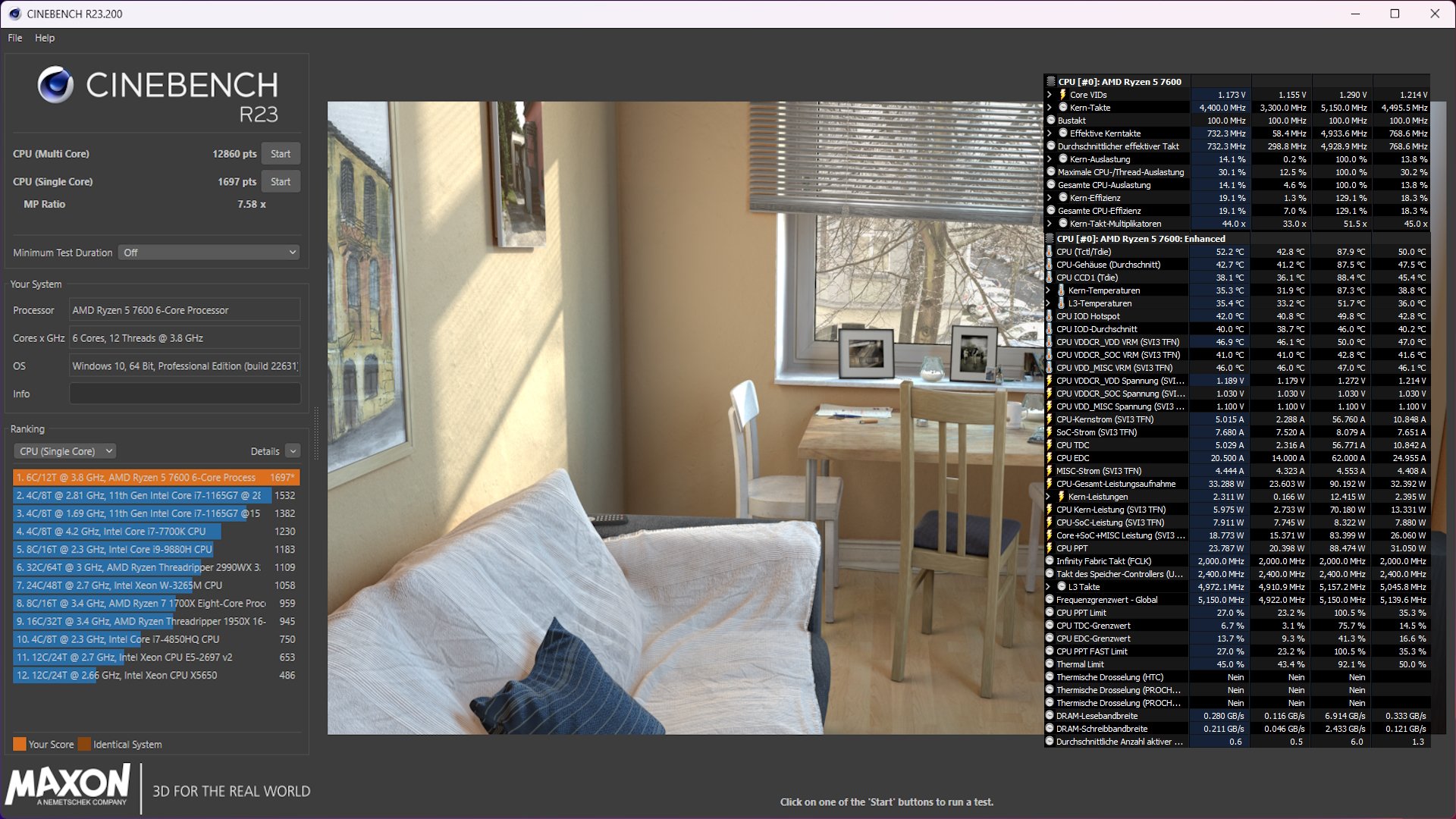Screen dimensions: 1456x819
Task: Expand the L3-Temperaturen row
Action: pyautogui.click(x=1049, y=303)
